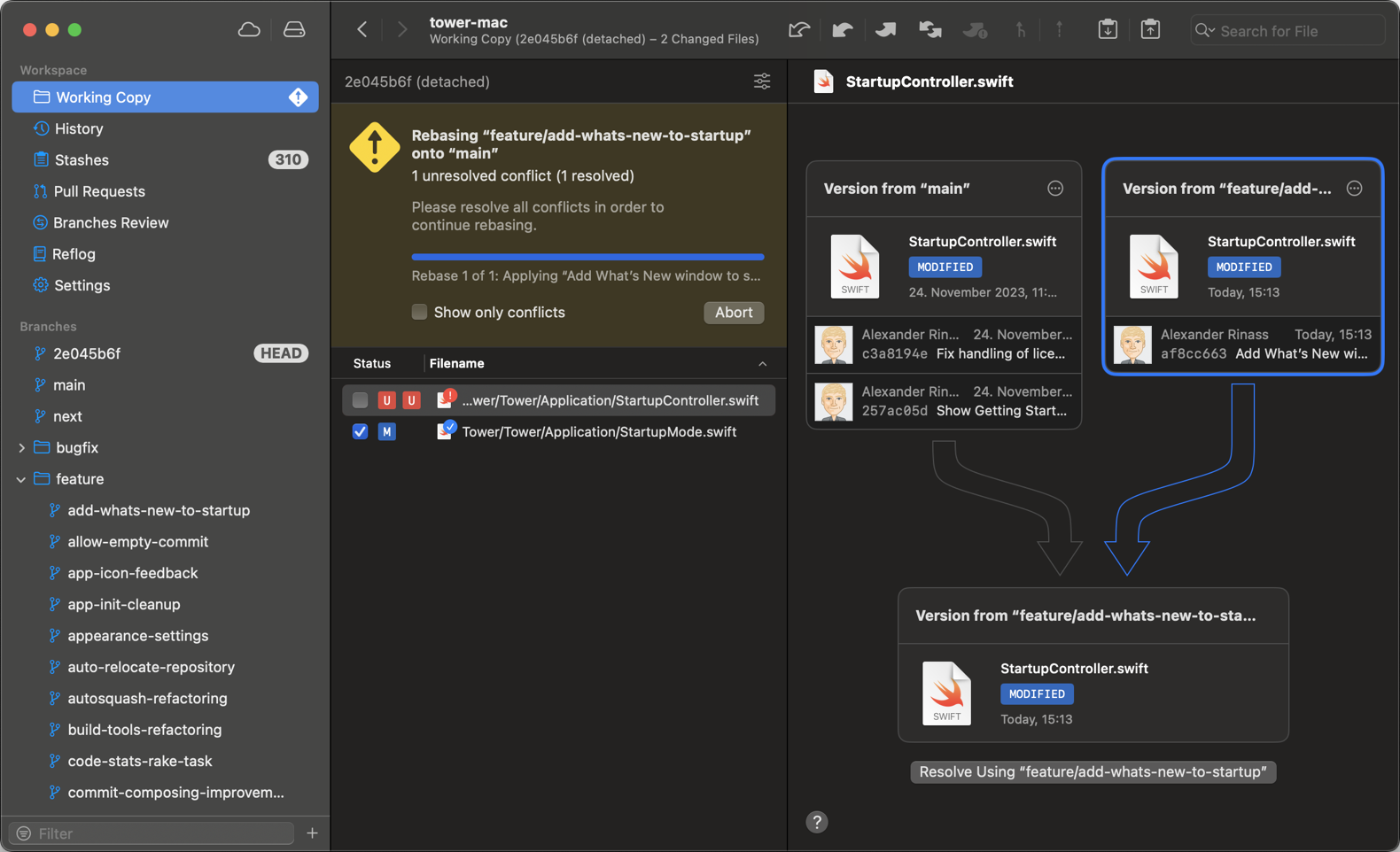The height and width of the screenshot is (852, 1400).
Task: Expand the bugfix branch folder
Action: pos(21,448)
